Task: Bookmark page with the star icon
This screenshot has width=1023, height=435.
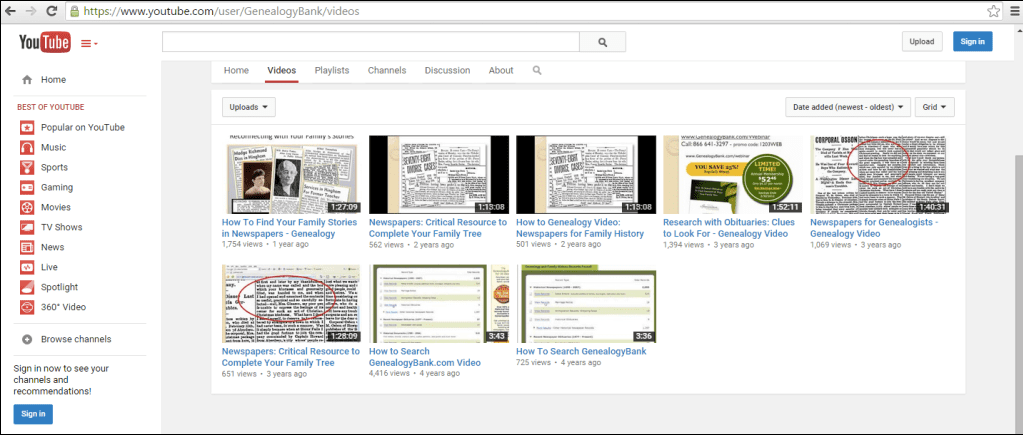Action: coord(993,11)
